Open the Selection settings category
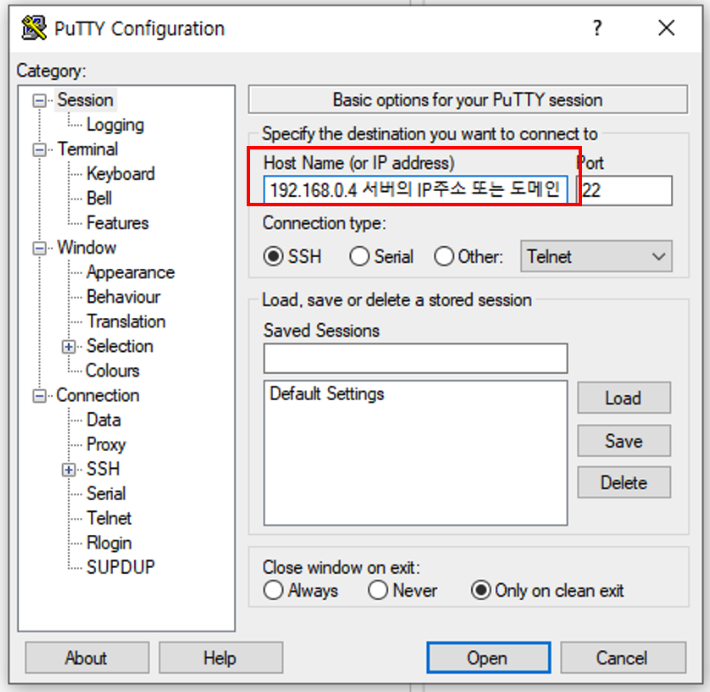This screenshot has height=692, width=710. pos(120,346)
